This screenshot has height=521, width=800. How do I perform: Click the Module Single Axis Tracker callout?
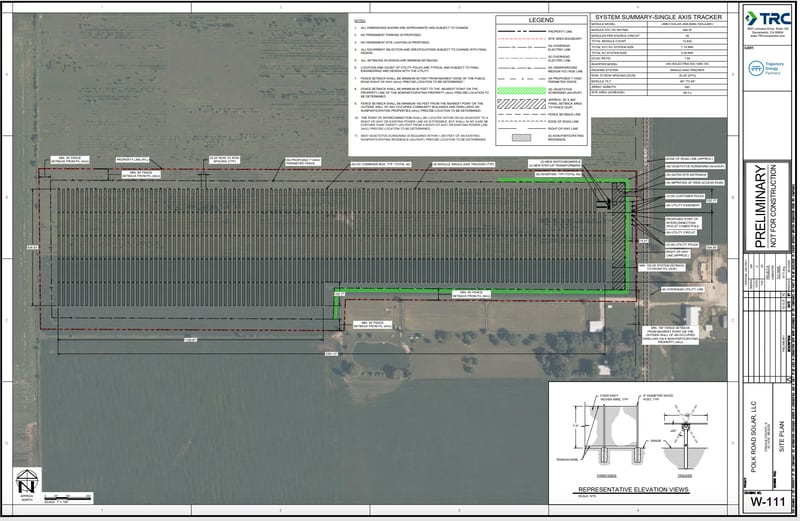click(x=464, y=165)
